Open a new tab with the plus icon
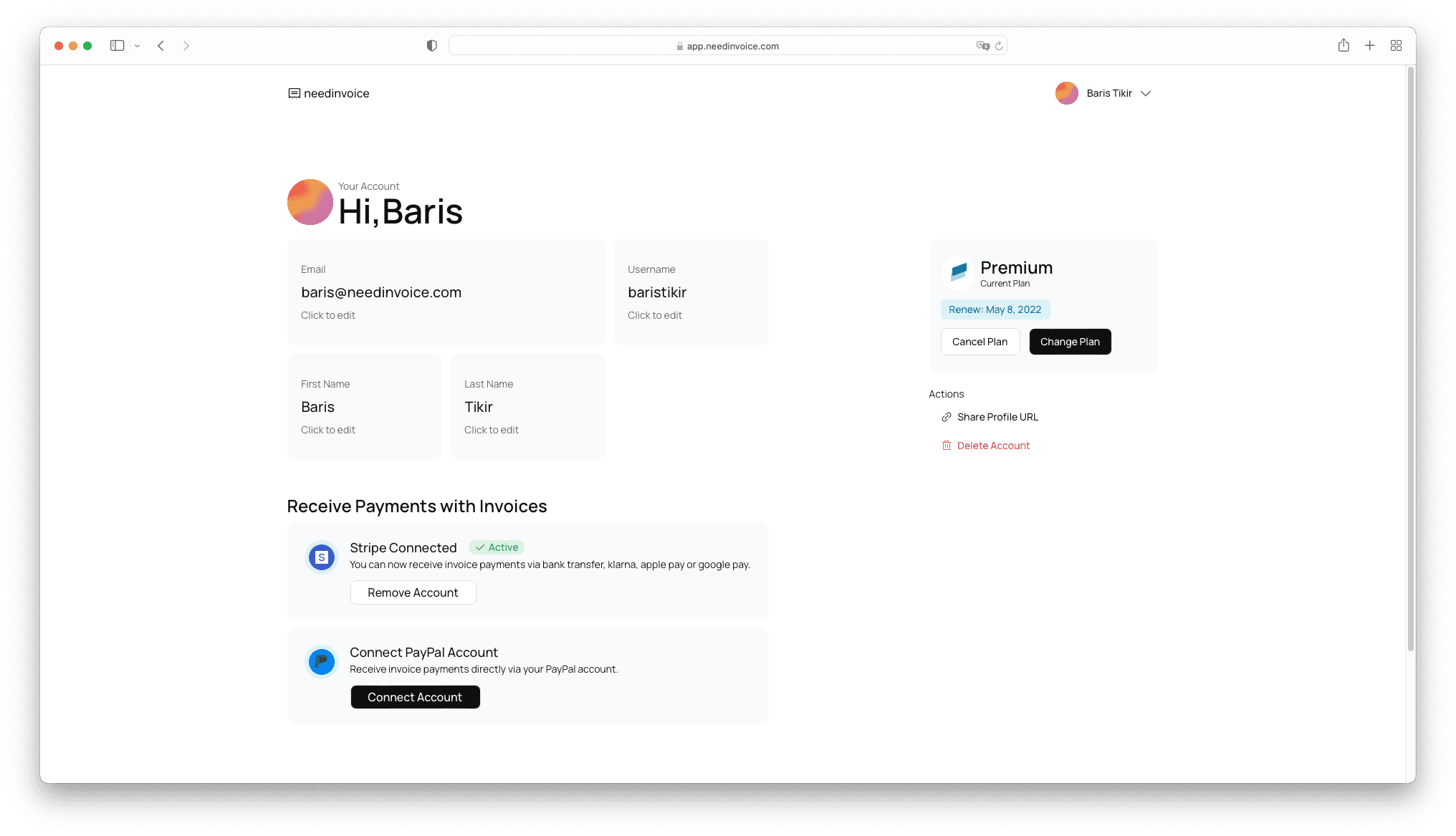 [1369, 46]
